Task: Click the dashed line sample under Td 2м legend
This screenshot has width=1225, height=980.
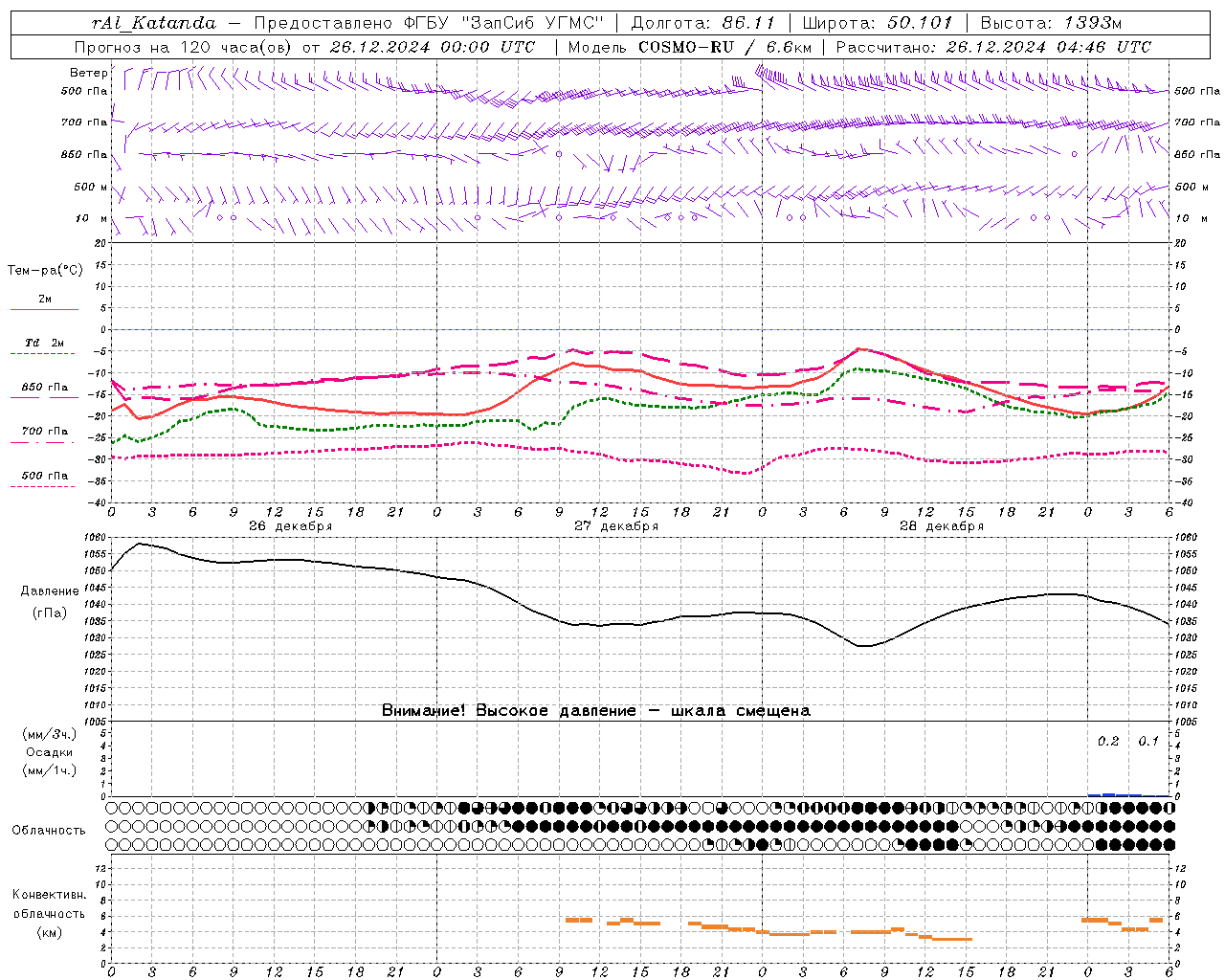Action: 42,354
